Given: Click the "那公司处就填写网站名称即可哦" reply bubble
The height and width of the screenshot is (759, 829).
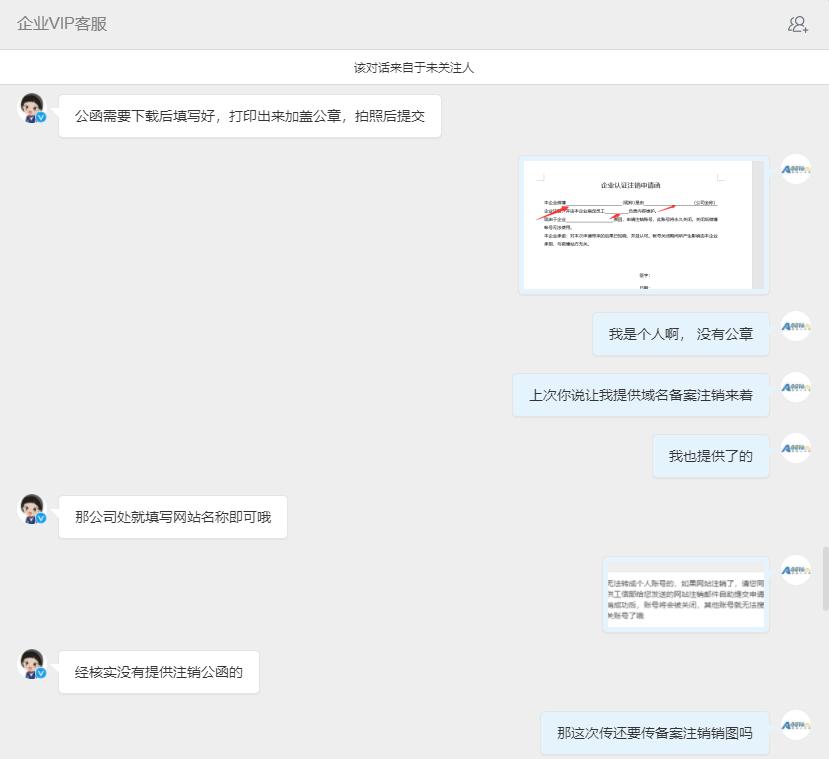Looking at the screenshot, I should pos(172,516).
